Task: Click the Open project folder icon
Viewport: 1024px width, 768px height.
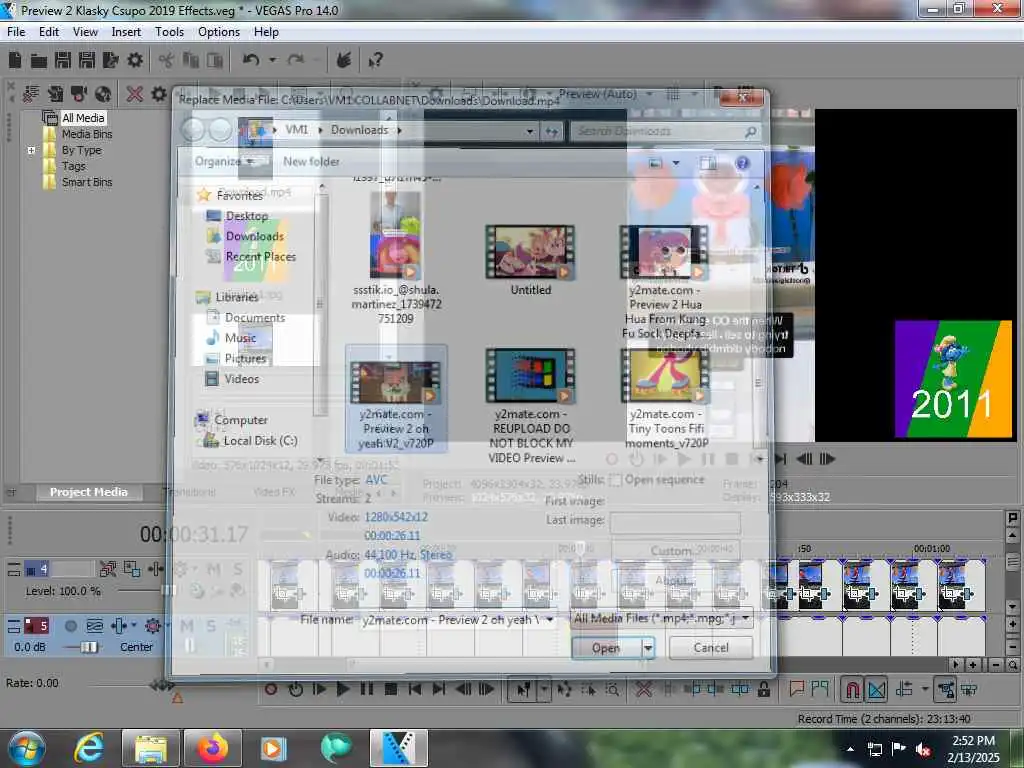Action: 39,61
